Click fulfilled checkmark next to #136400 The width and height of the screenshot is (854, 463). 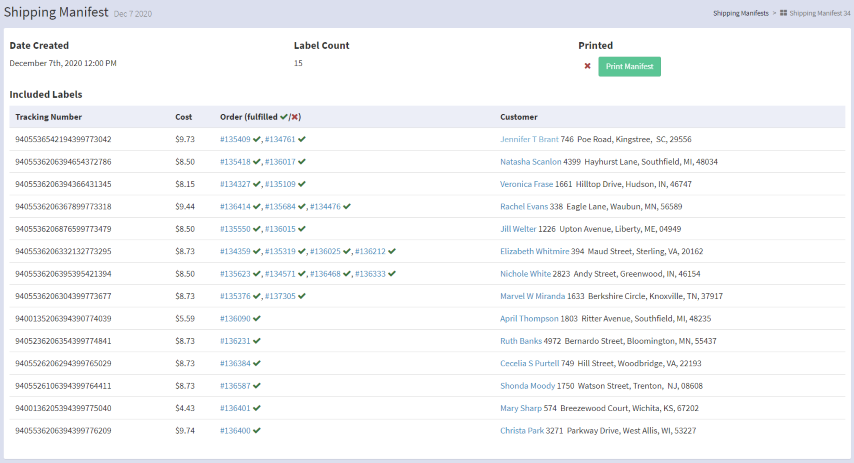point(257,430)
